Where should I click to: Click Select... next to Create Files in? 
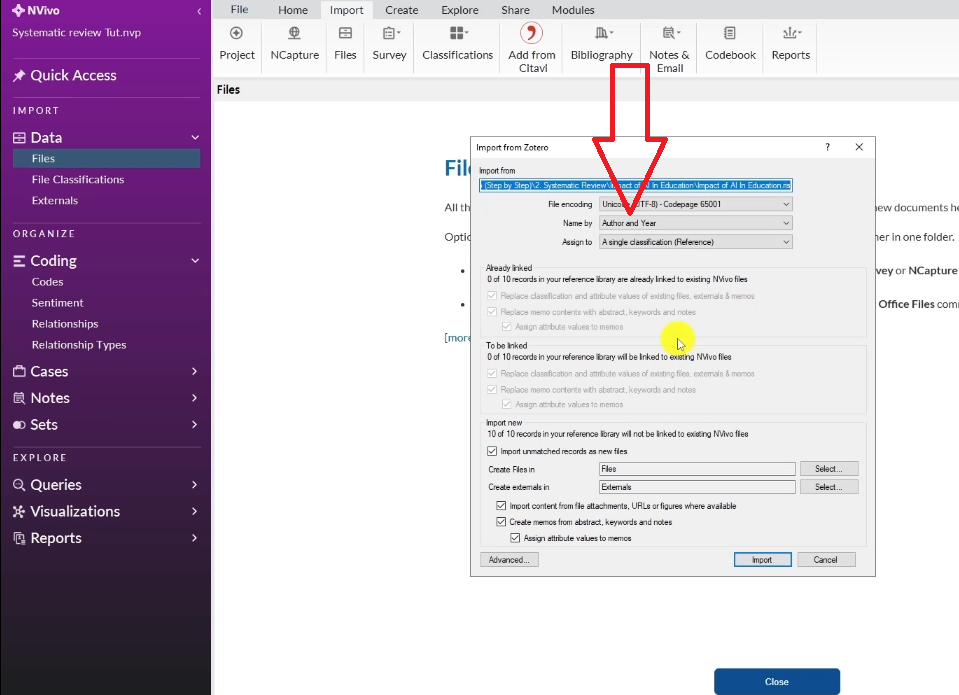(829, 469)
